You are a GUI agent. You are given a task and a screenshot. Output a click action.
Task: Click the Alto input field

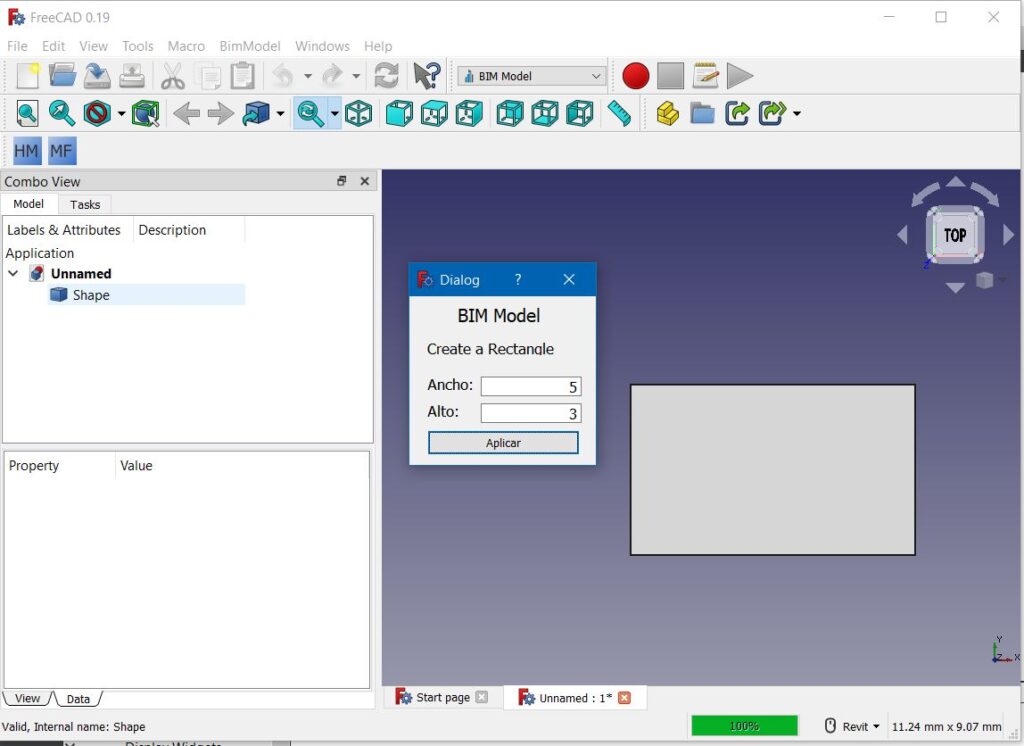tap(531, 414)
